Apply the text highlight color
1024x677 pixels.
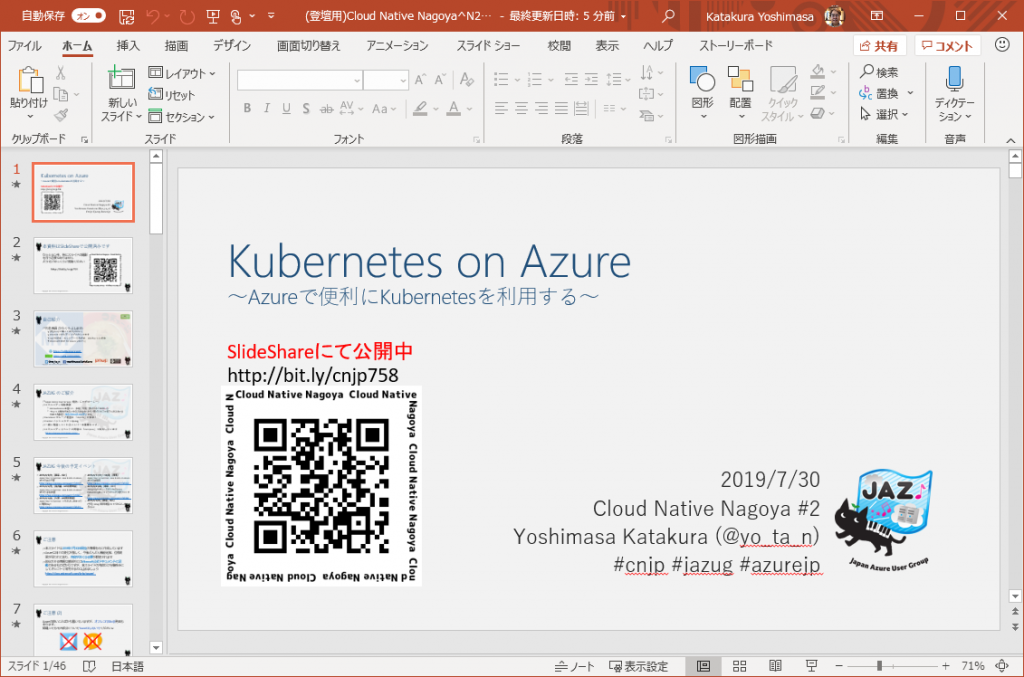coord(421,108)
